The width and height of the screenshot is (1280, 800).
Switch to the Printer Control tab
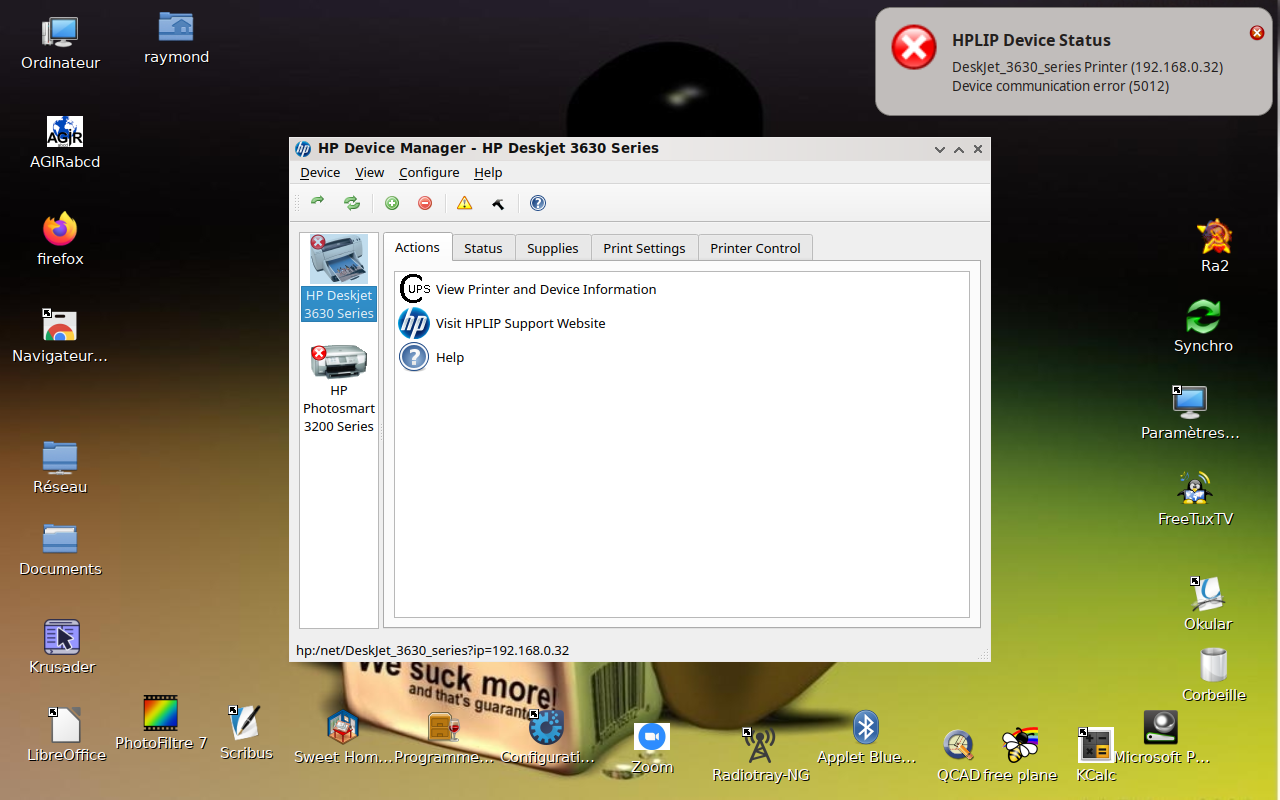(756, 248)
